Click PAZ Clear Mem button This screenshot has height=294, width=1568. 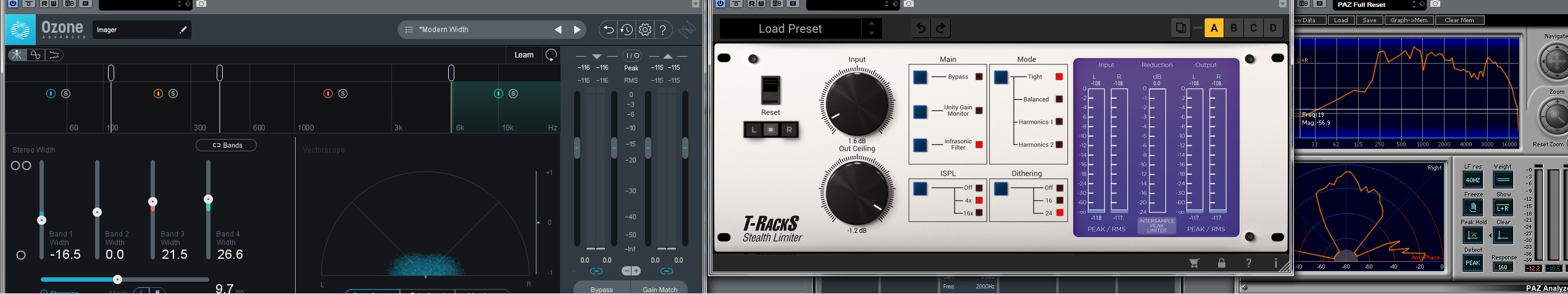pos(1459,20)
